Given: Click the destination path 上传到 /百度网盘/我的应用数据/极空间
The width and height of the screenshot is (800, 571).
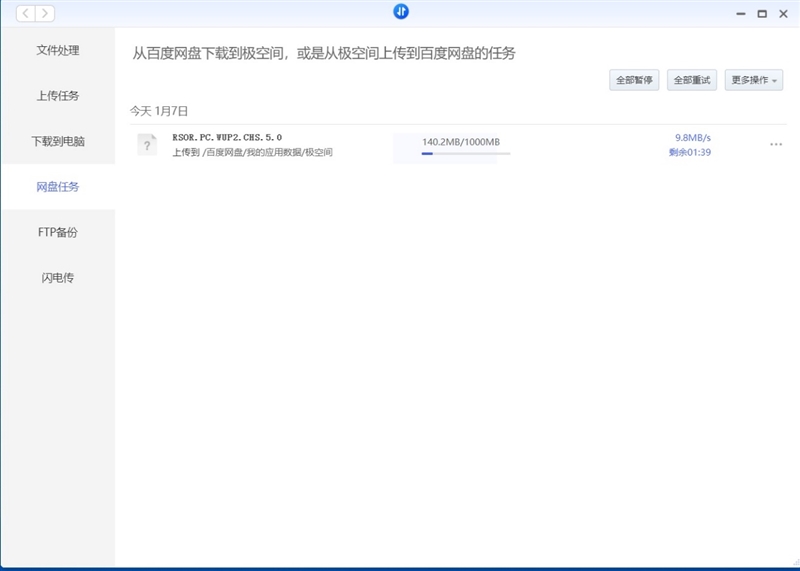Looking at the screenshot, I should 253,152.
